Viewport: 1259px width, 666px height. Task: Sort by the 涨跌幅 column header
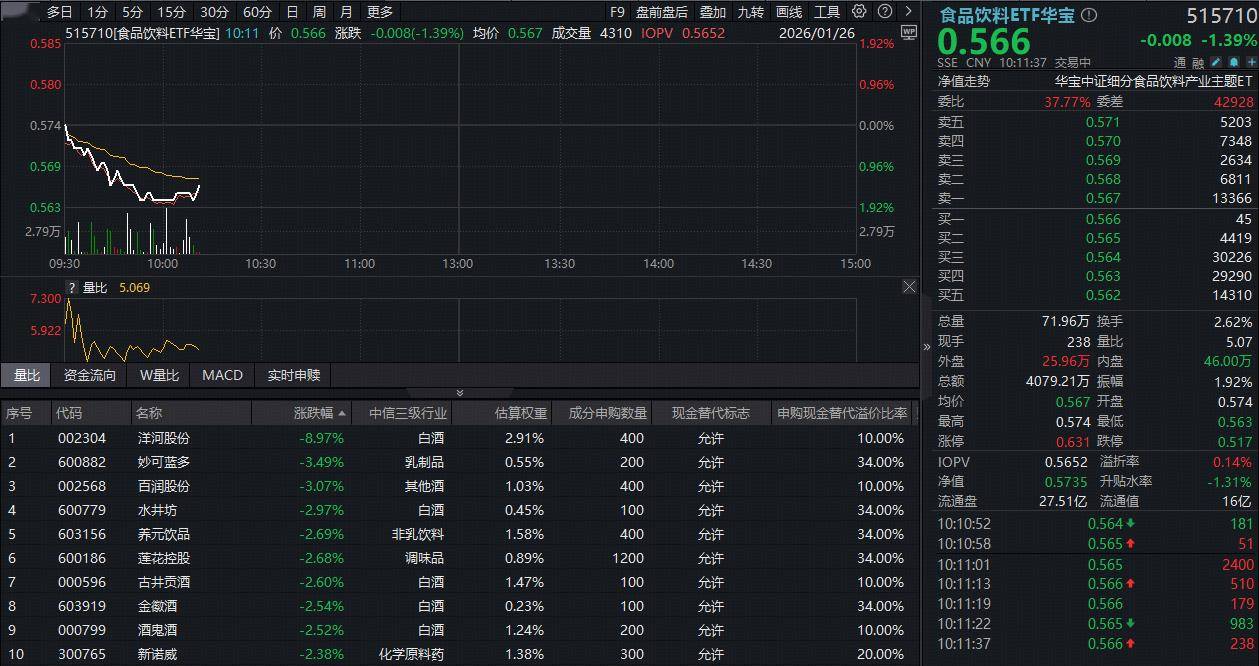coord(320,413)
